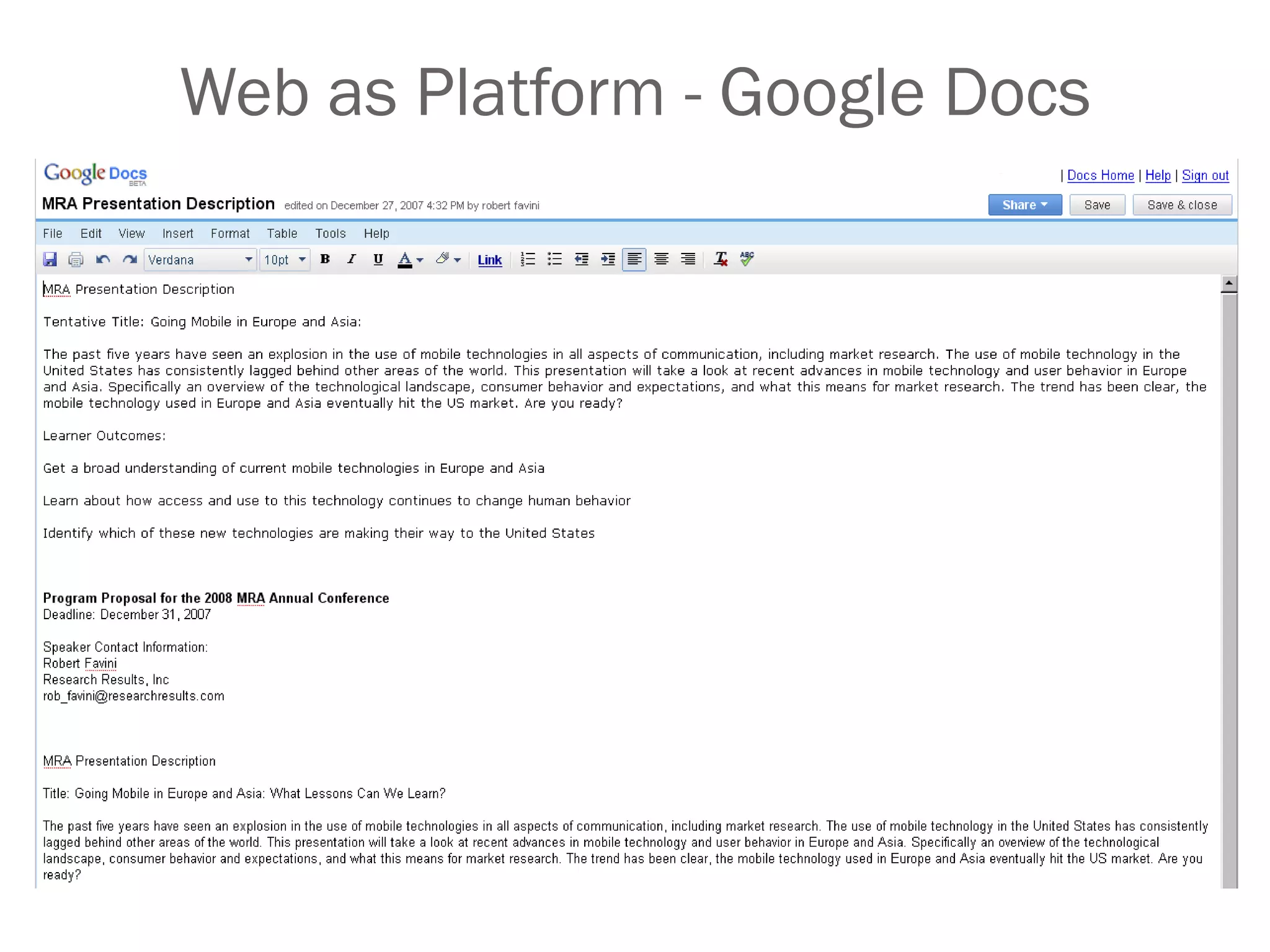Open the Verdana font dropdown

point(200,260)
